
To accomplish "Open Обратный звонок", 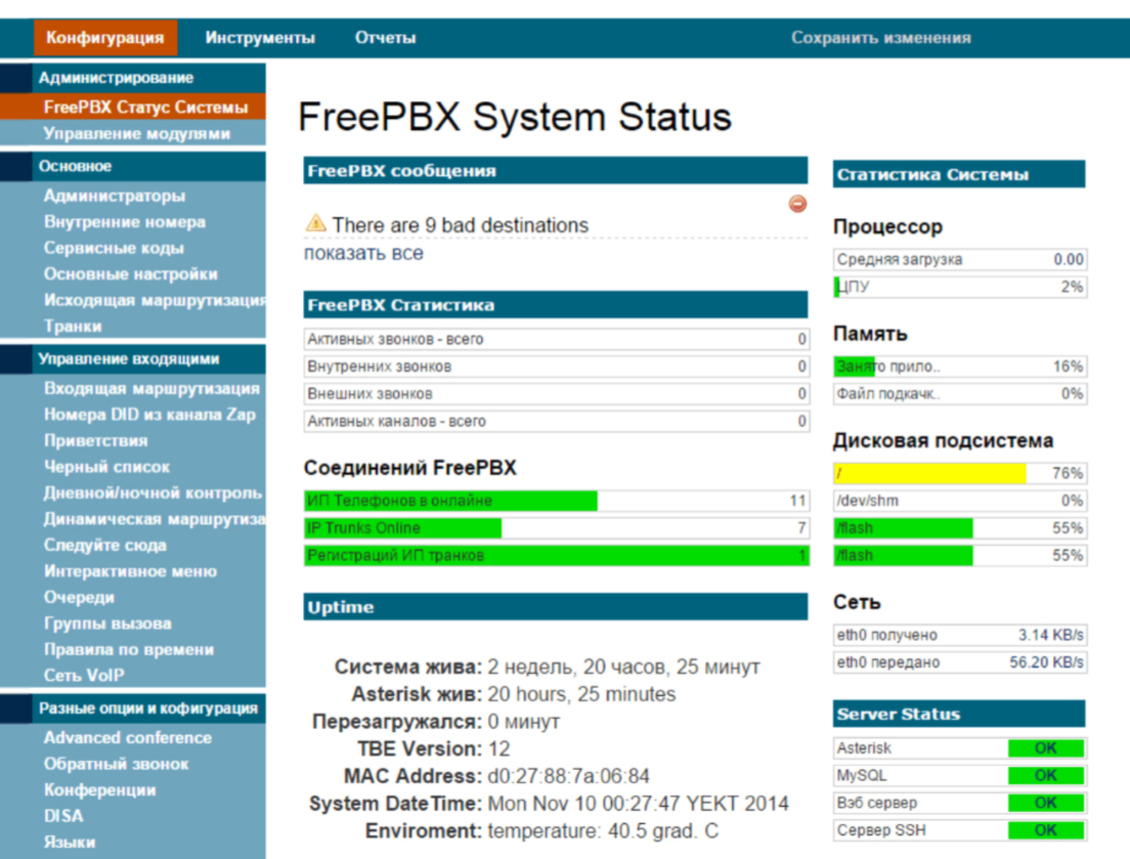I will coord(116,764).
